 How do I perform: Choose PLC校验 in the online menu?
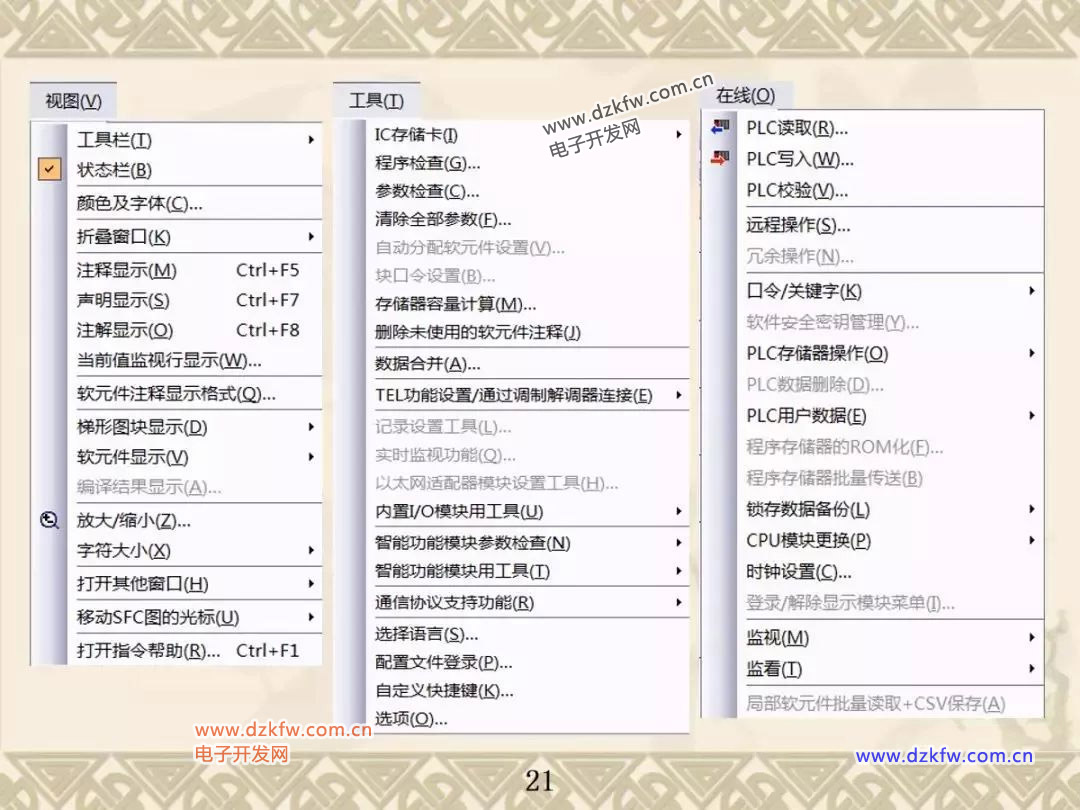click(797, 190)
